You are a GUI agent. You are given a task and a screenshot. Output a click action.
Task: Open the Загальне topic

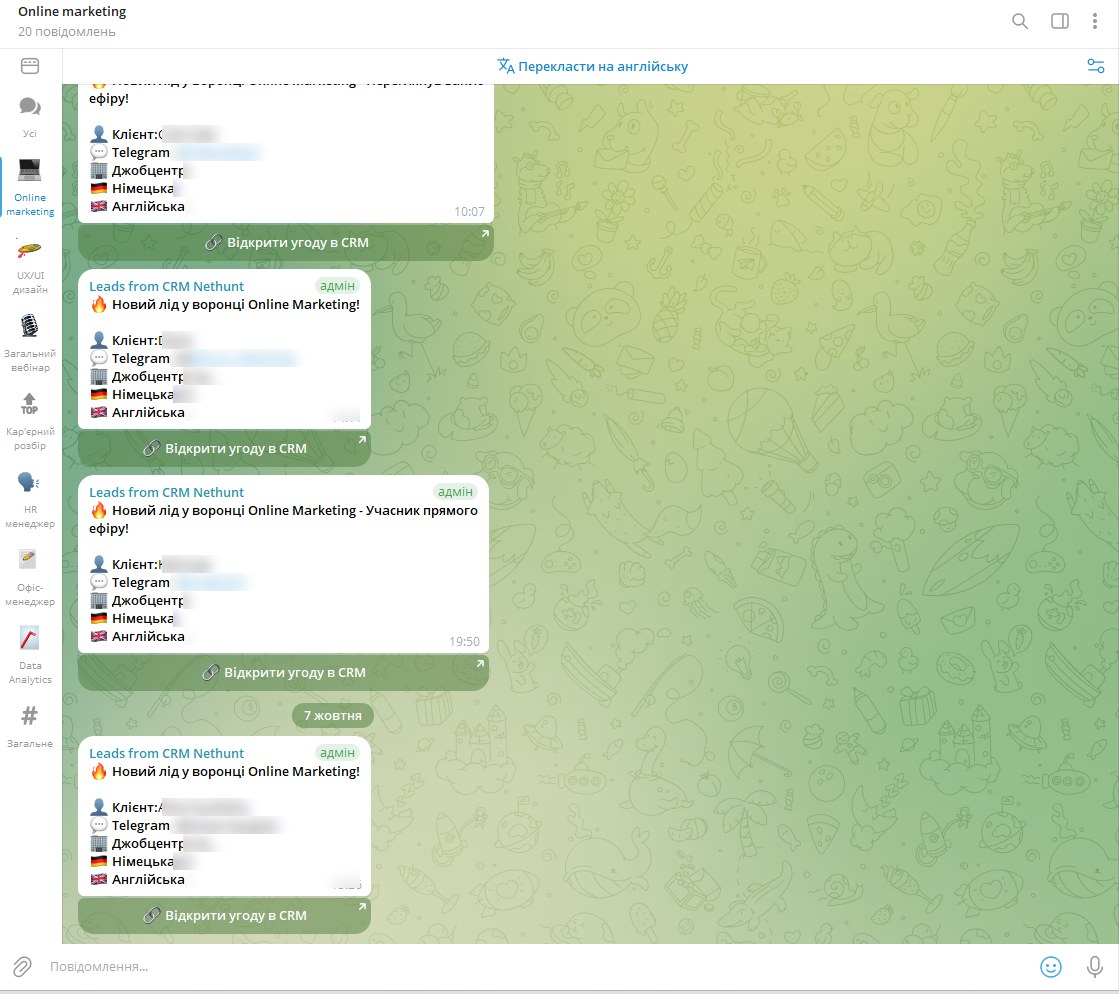click(x=30, y=726)
